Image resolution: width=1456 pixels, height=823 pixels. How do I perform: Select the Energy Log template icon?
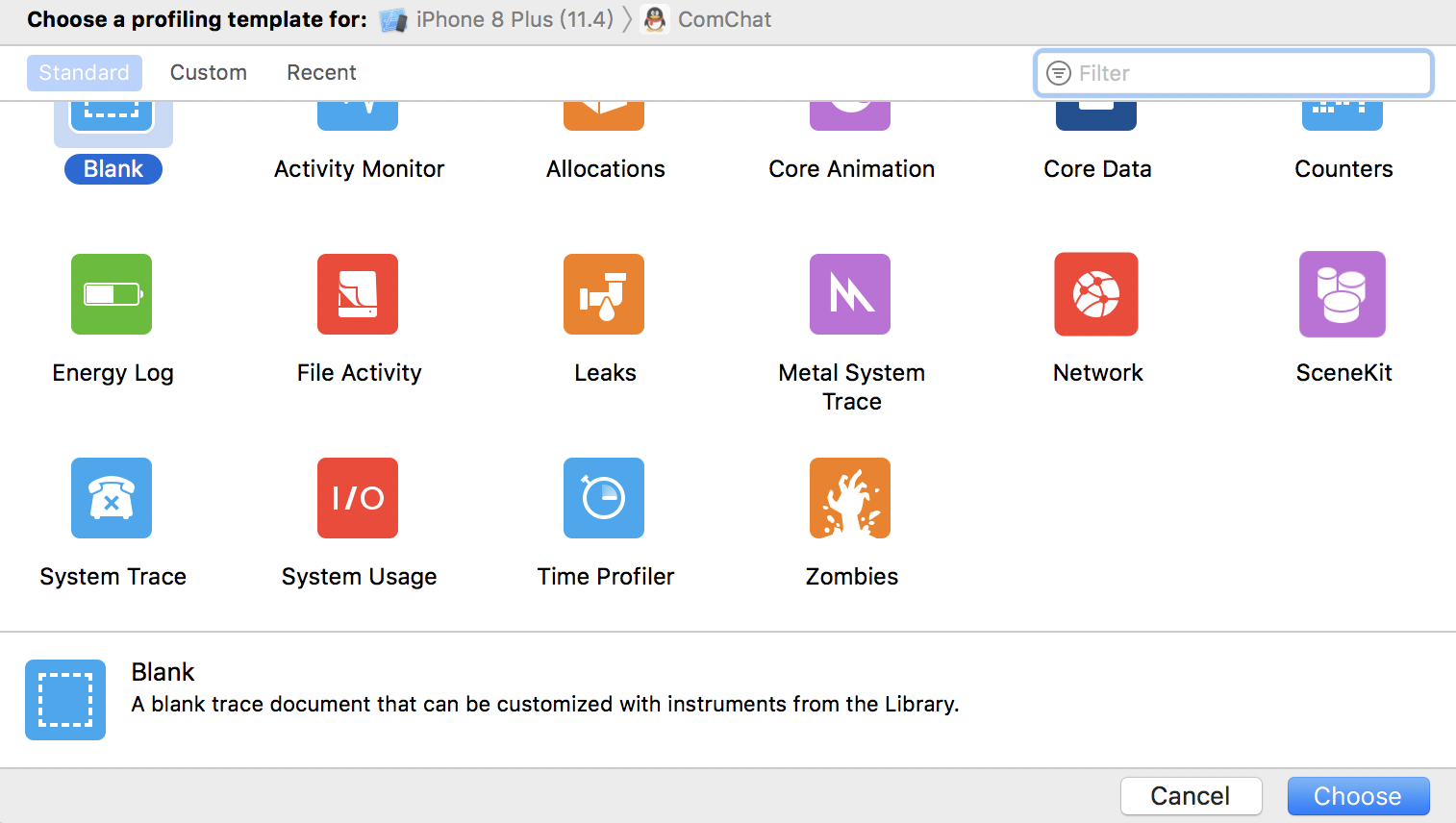[x=112, y=294]
